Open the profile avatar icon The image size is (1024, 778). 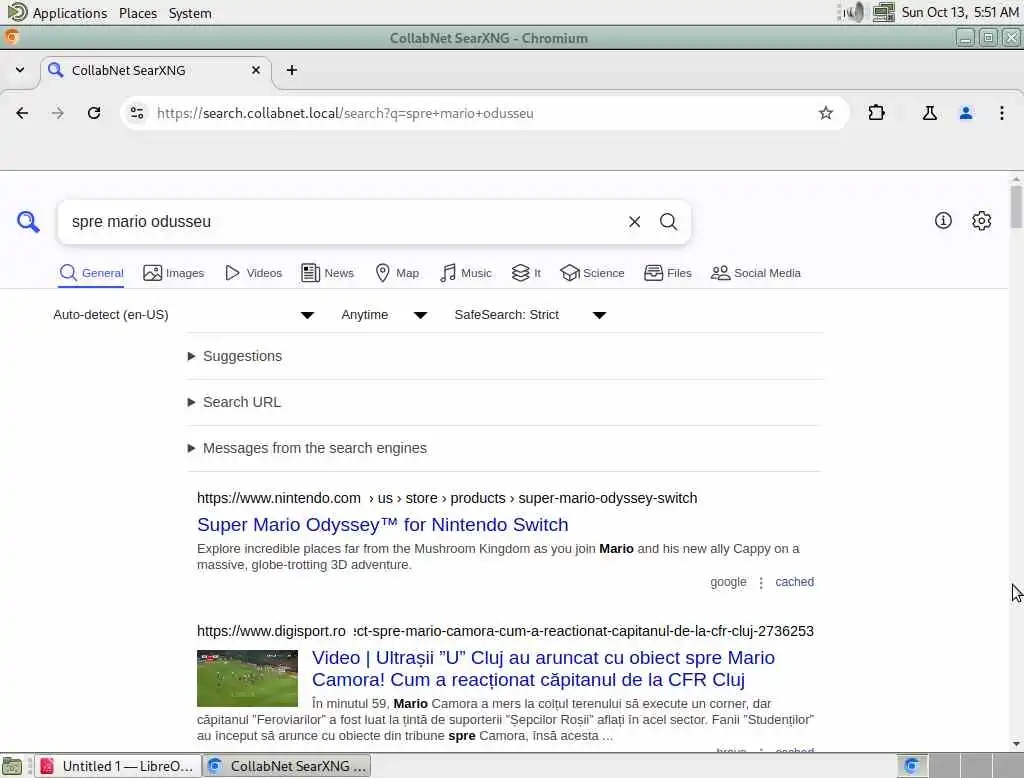[x=966, y=113]
